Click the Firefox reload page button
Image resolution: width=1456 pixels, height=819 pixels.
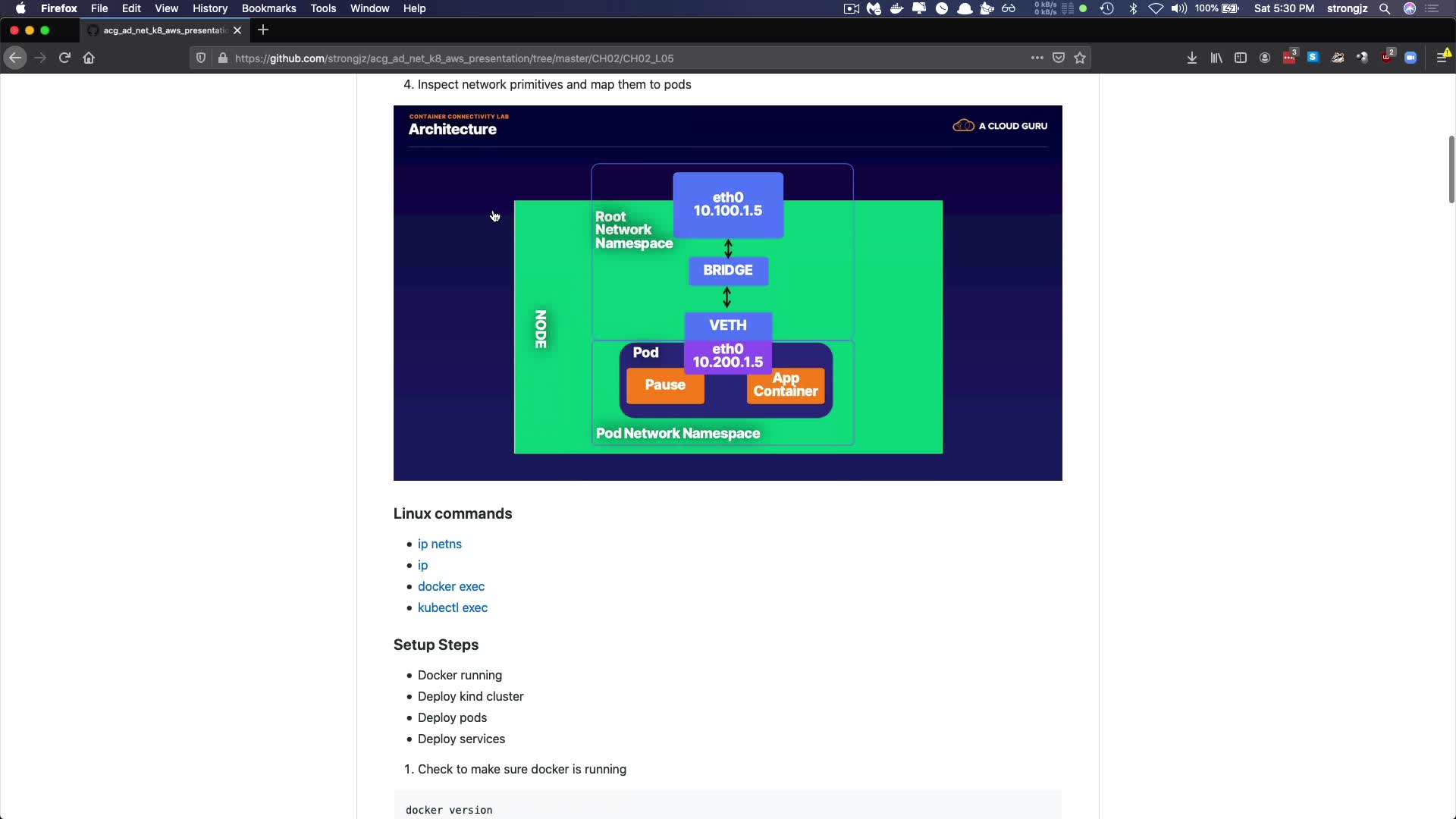click(64, 58)
